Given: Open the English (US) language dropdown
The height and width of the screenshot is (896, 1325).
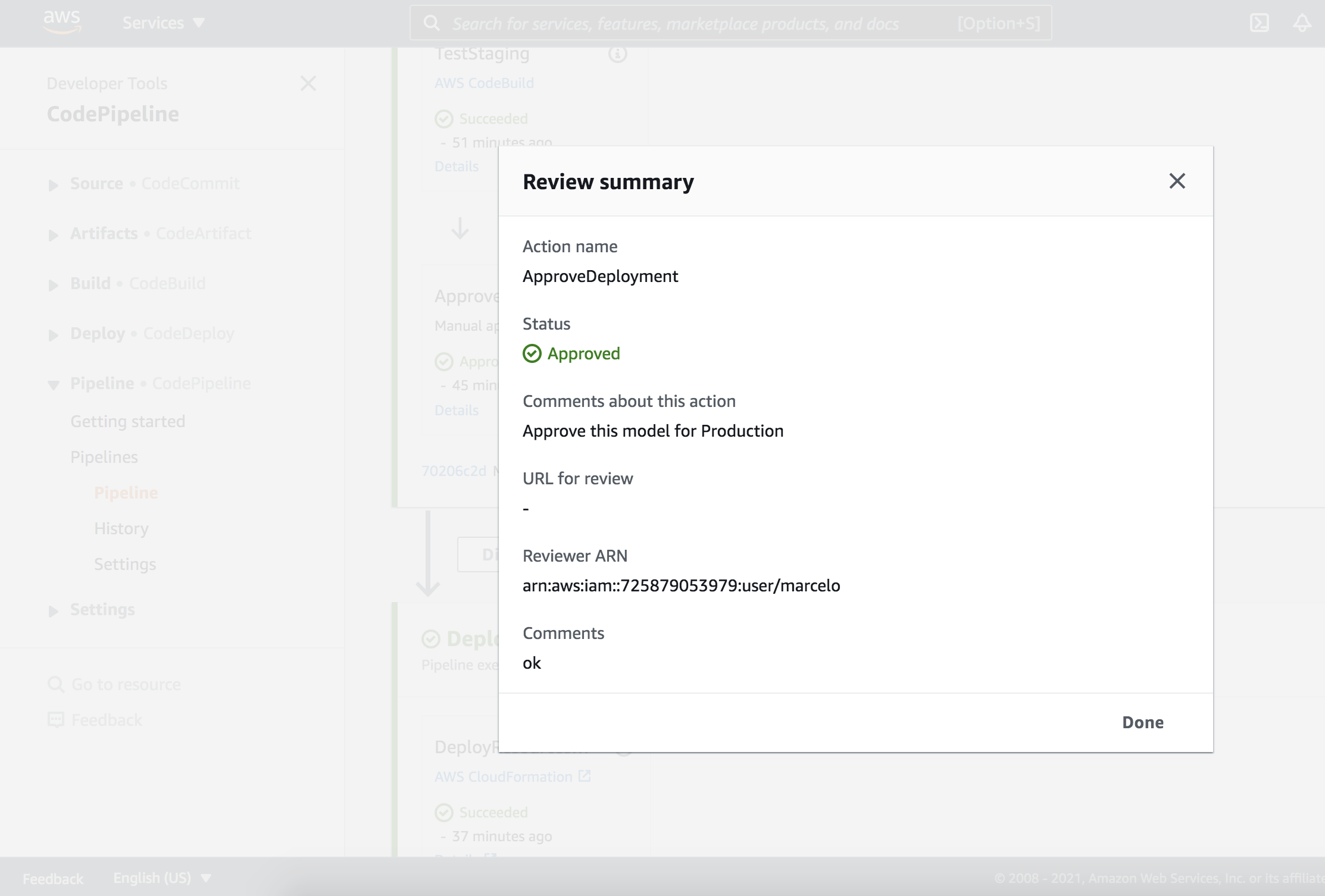Looking at the screenshot, I should tap(162, 878).
